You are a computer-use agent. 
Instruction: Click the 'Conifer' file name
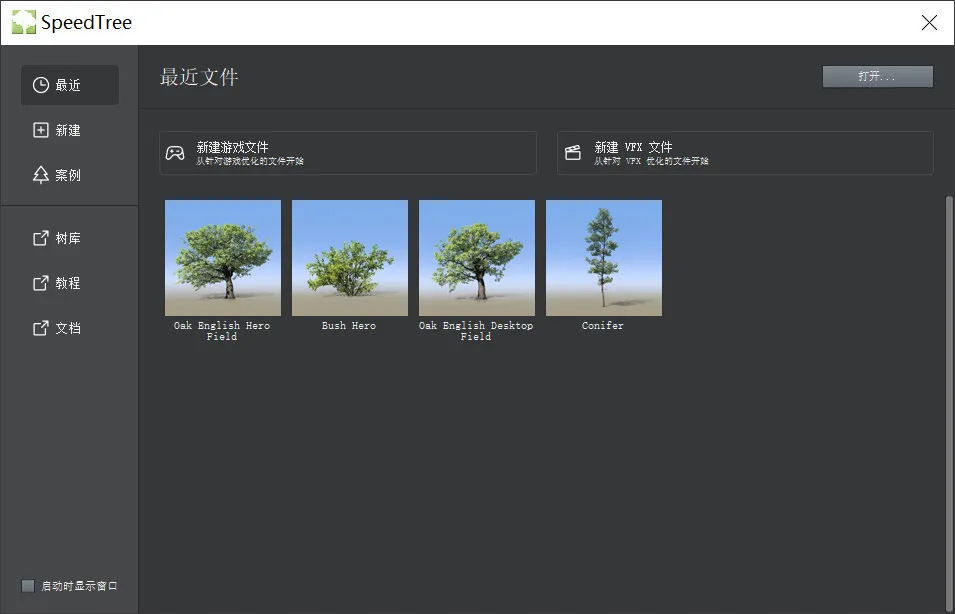(x=603, y=326)
